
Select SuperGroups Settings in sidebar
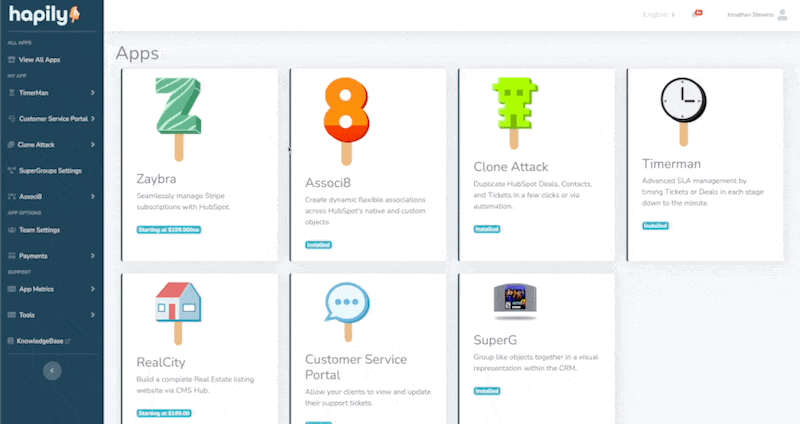tap(50, 170)
